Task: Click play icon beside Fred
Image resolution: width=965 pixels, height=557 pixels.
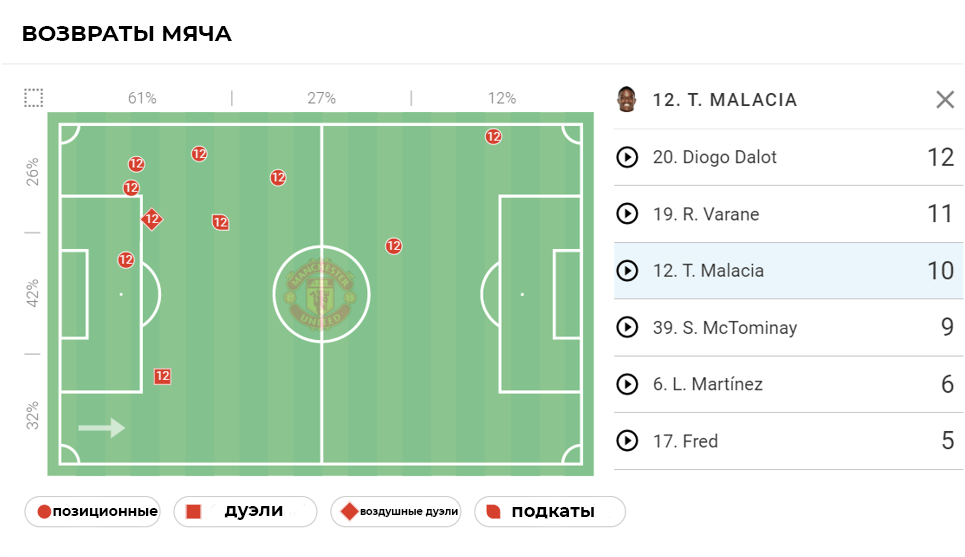Action: click(627, 441)
